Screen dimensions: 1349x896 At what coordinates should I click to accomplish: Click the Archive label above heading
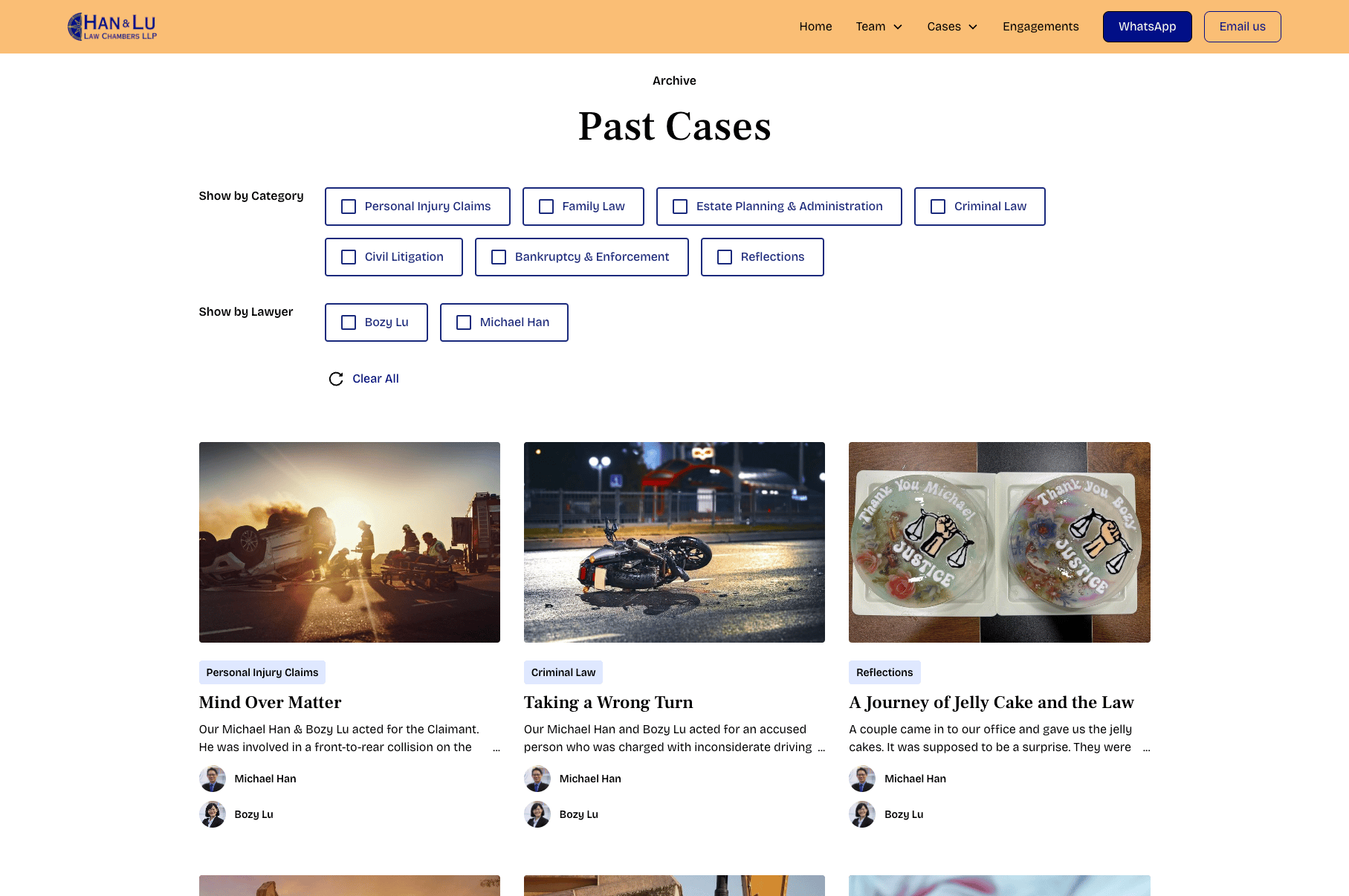pyautogui.click(x=674, y=81)
